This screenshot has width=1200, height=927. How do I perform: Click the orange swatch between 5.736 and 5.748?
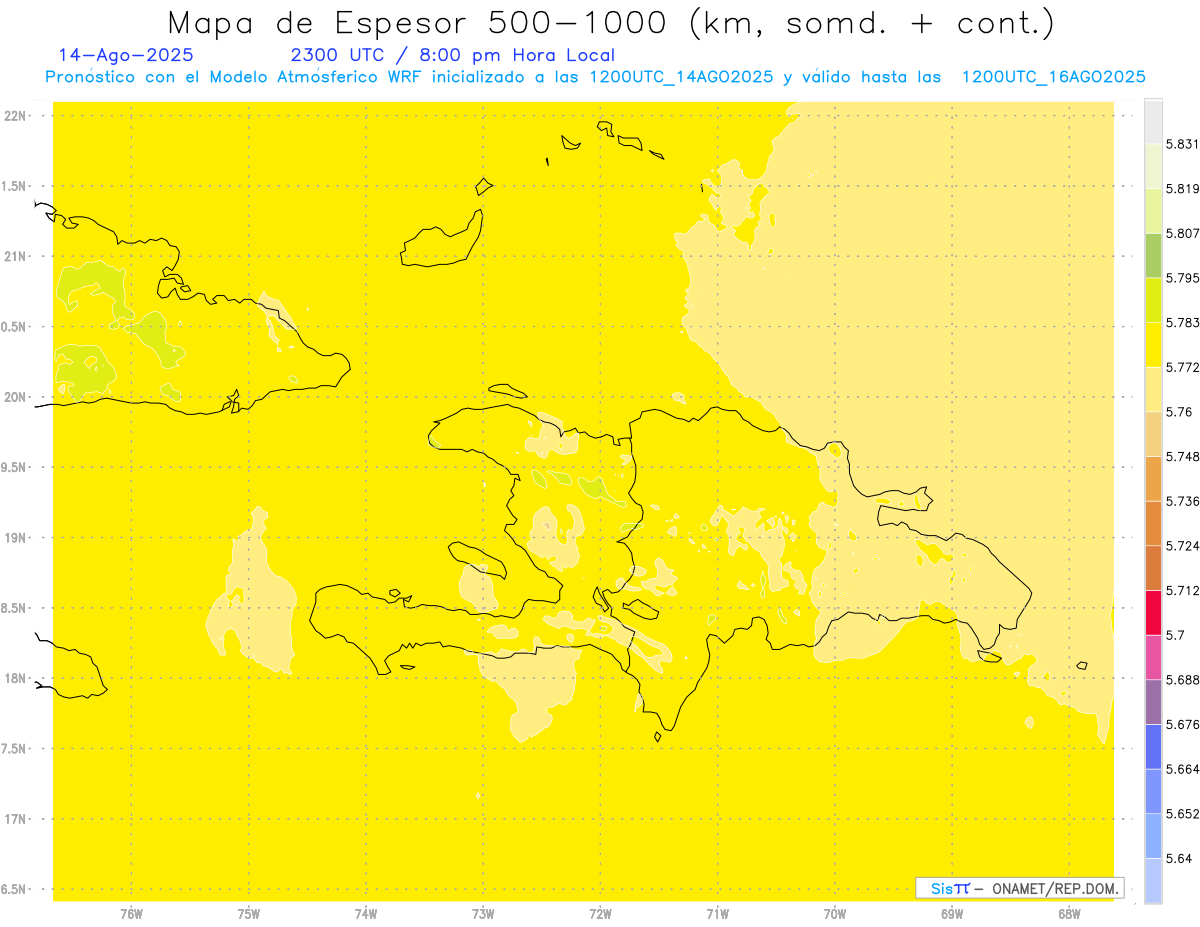[1153, 478]
